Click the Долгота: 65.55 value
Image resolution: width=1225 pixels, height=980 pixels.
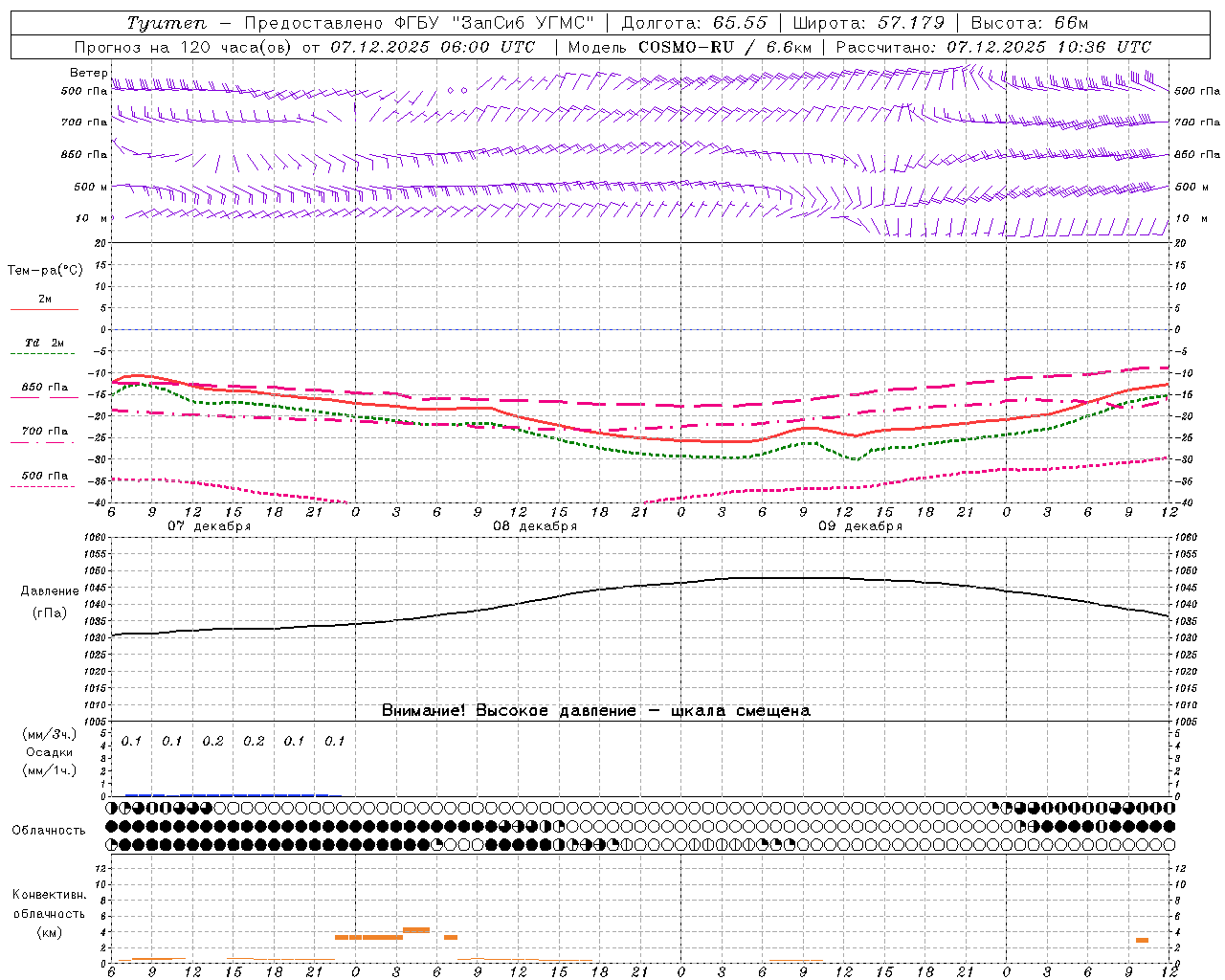[694, 23]
